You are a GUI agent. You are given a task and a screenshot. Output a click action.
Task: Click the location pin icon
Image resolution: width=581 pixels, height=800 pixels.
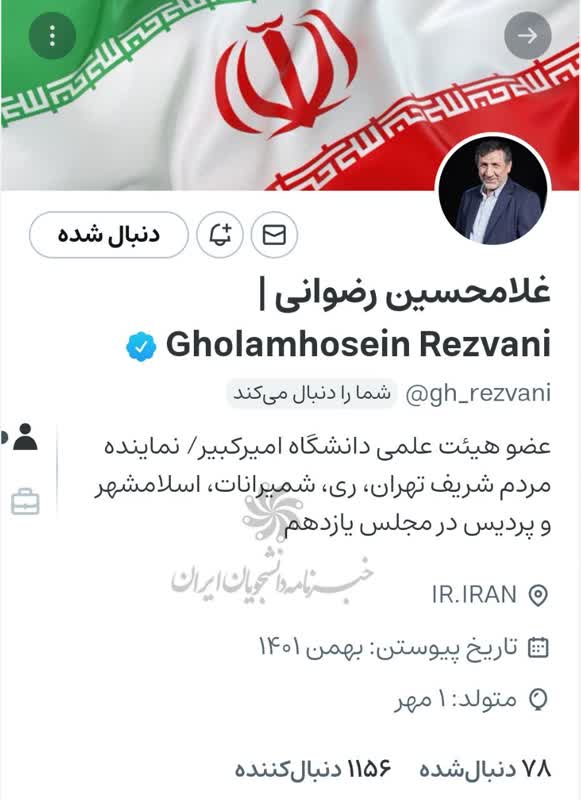click(x=538, y=595)
